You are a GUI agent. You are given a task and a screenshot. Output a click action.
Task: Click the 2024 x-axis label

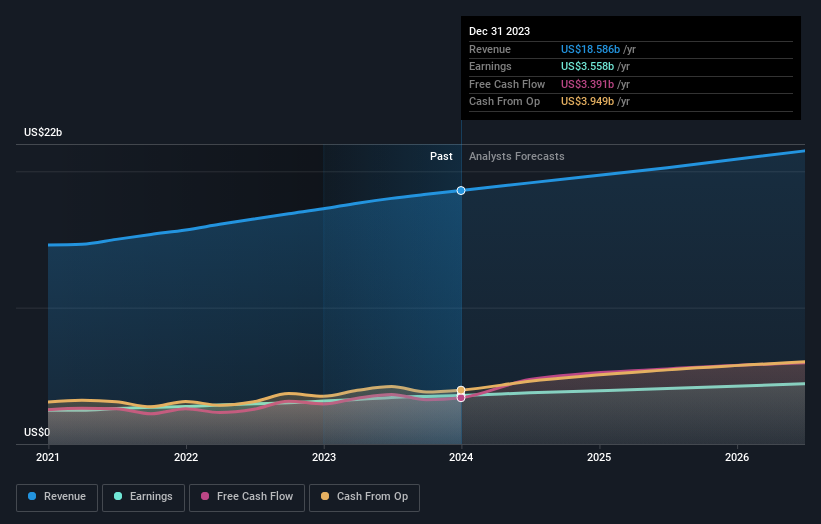tap(461, 457)
